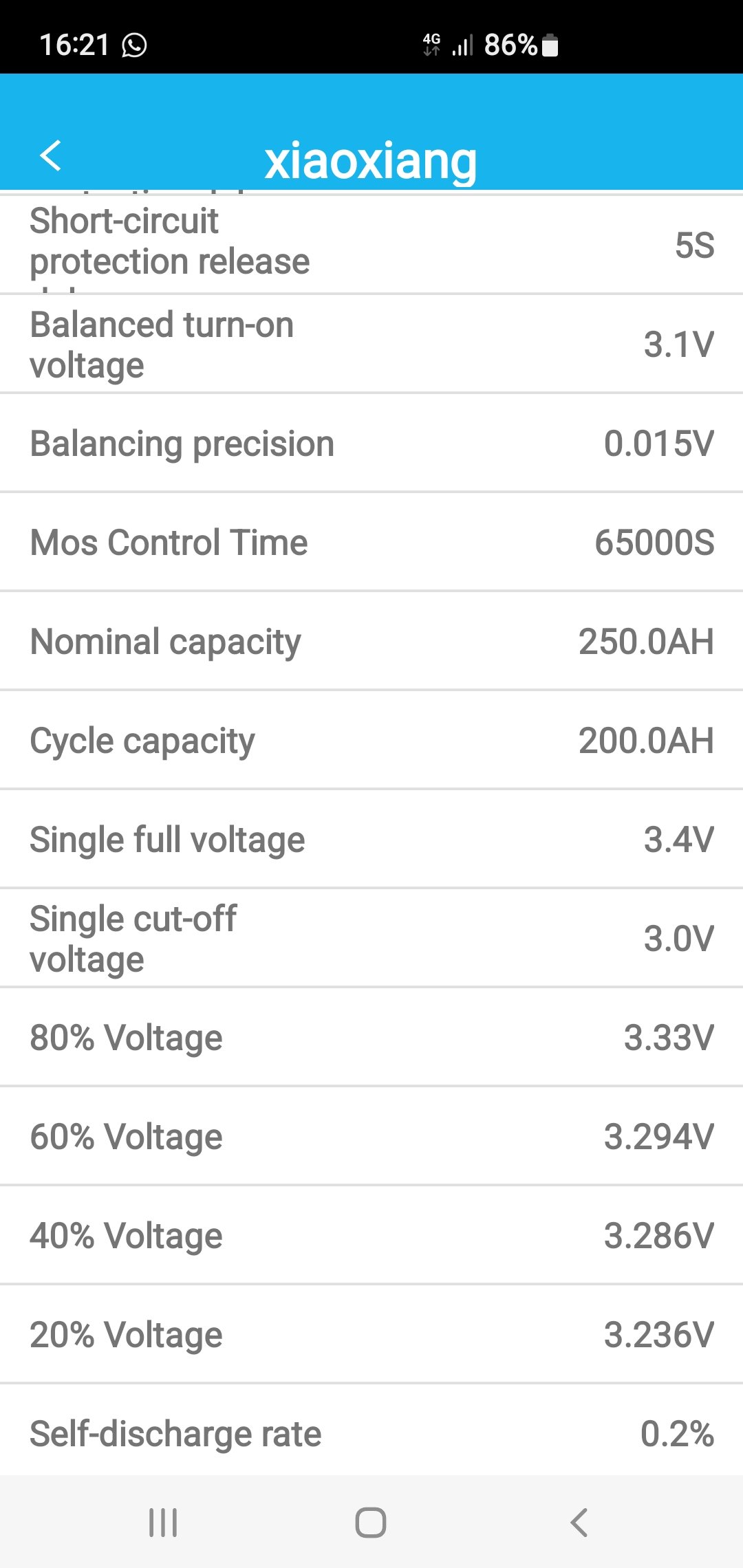Tap the Android navigation back chevron
Viewport: 743px width, 1568px height.
(x=579, y=1522)
